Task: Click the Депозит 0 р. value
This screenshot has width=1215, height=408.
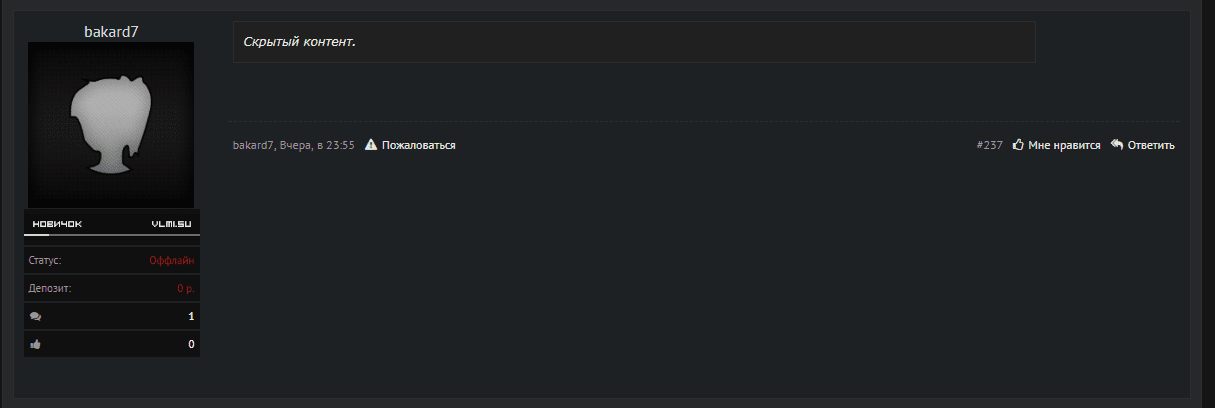Action: pyautogui.click(x=185, y=288)
